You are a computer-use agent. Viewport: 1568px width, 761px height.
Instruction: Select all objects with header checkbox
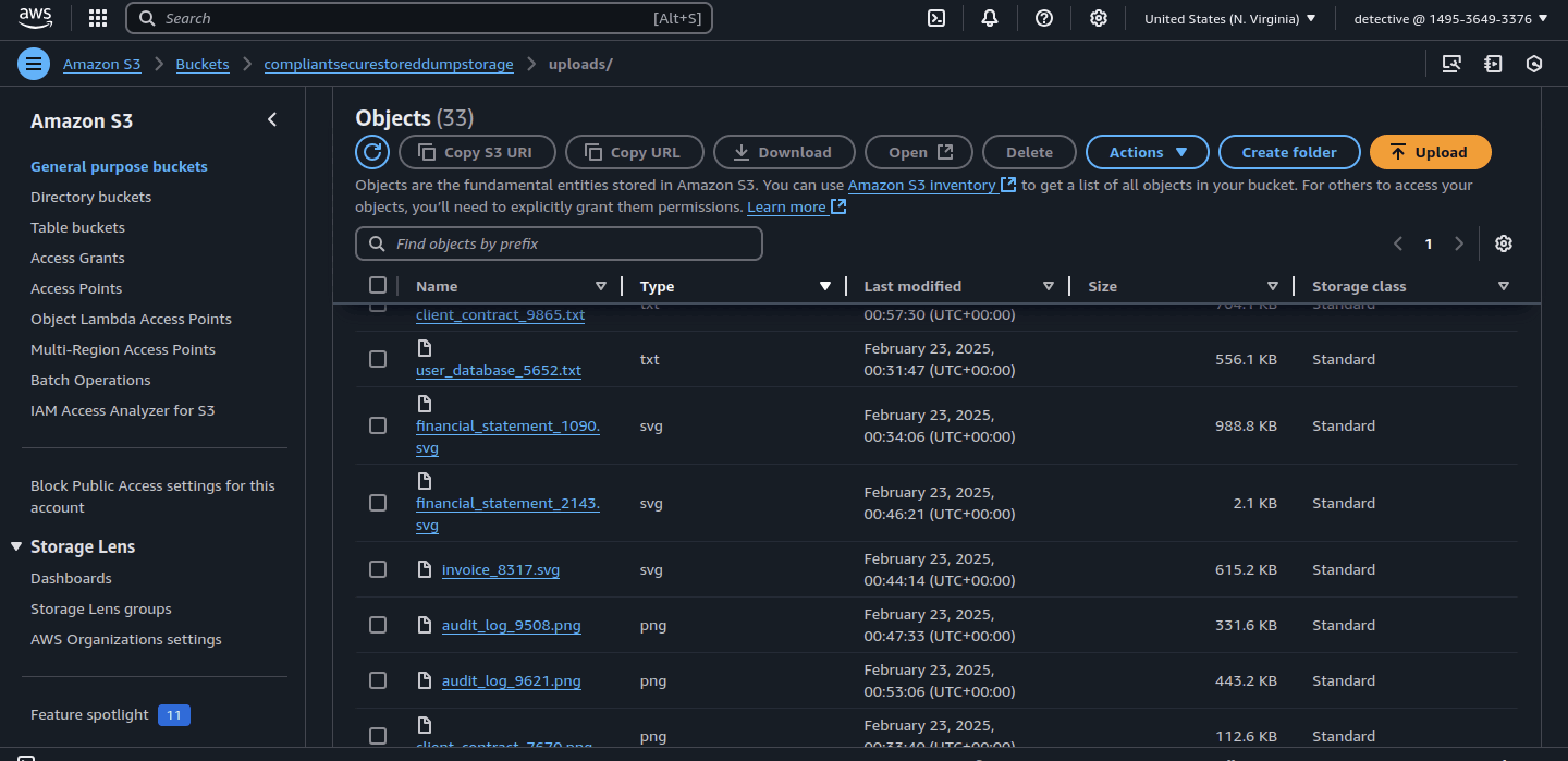tap(377, 285)
